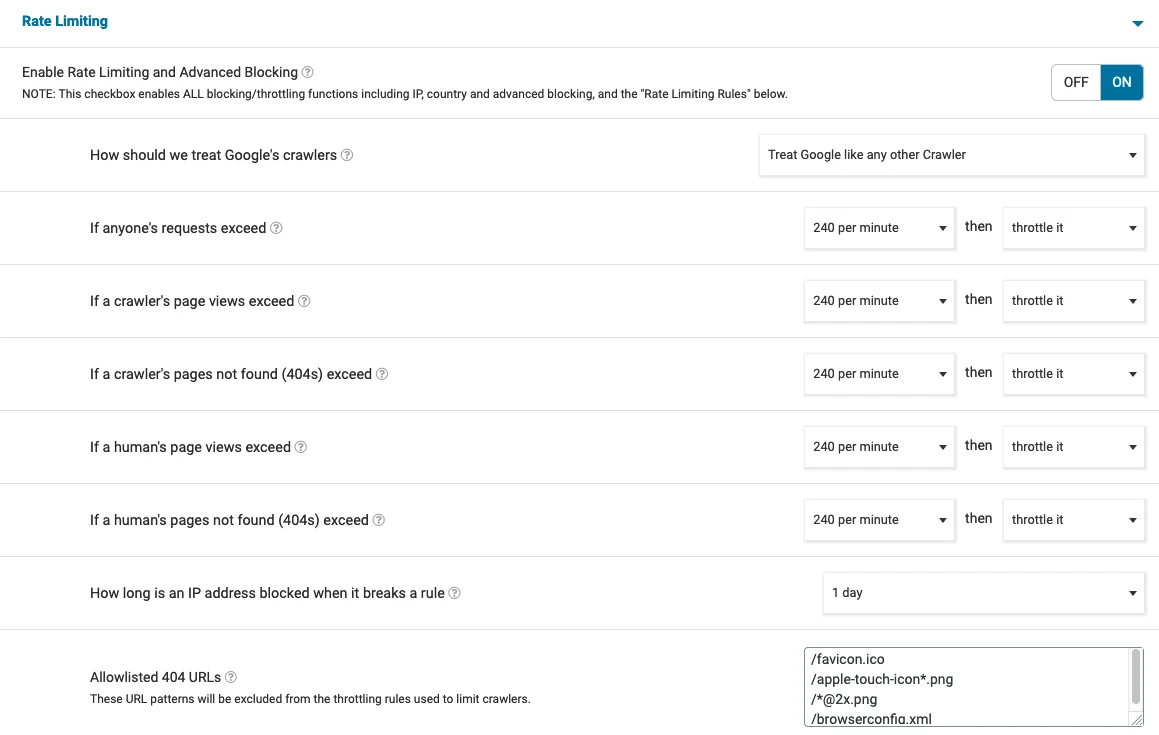Click help icon for human's page views

point(301,447)
